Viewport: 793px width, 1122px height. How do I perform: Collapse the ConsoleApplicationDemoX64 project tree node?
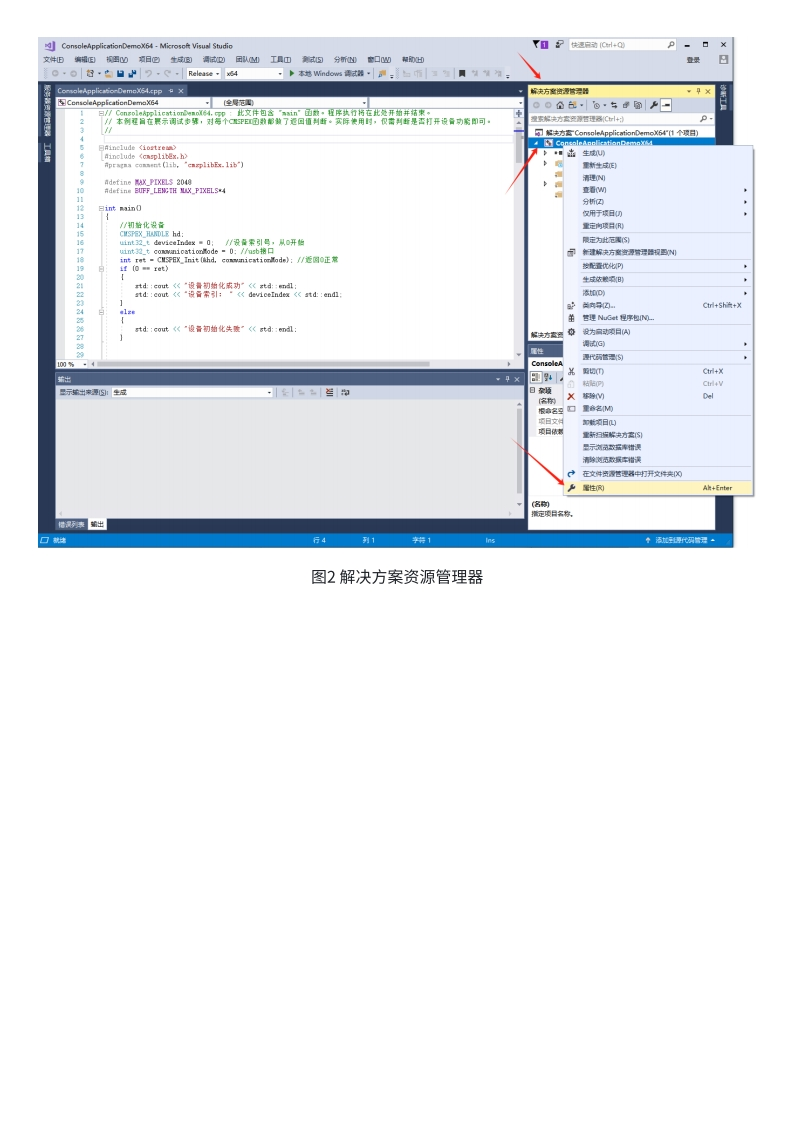537,143
